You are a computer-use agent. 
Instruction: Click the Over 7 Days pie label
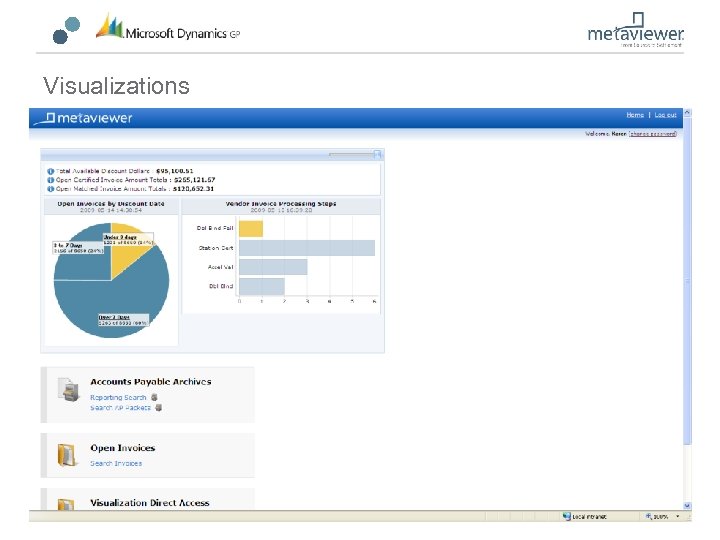(x=123, y=320)
